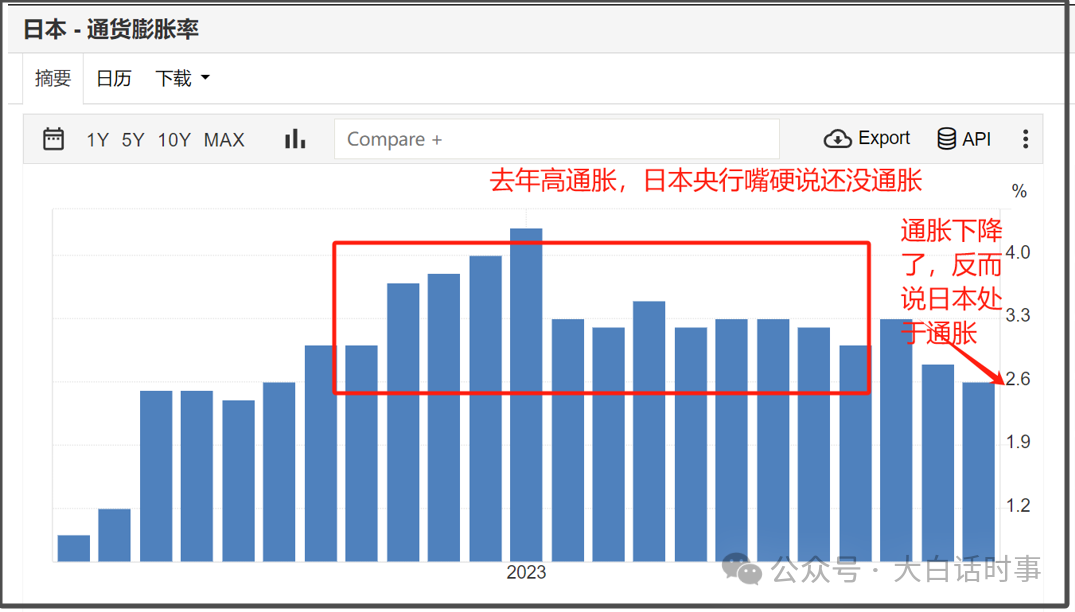
Task: Switch to the 日历 tab
Action: pos(113,78)
